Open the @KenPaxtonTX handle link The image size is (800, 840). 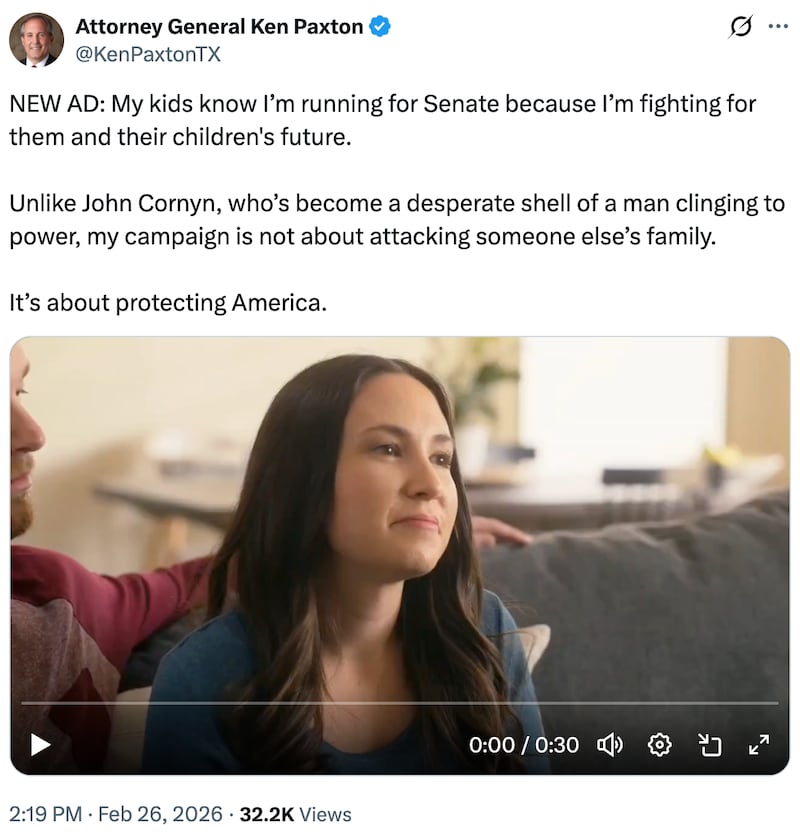[148, 54]
